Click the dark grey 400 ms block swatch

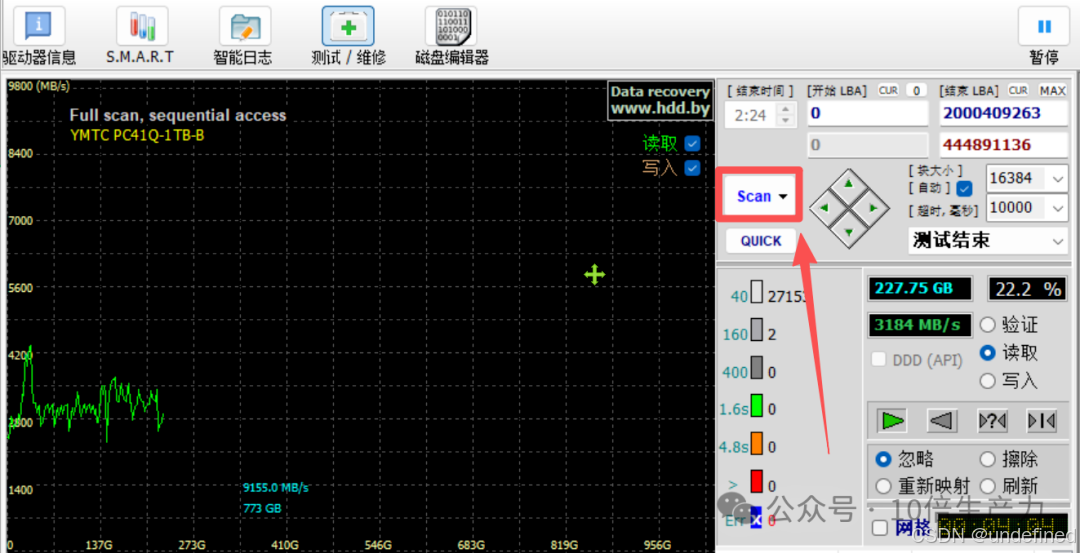(757, 368)
